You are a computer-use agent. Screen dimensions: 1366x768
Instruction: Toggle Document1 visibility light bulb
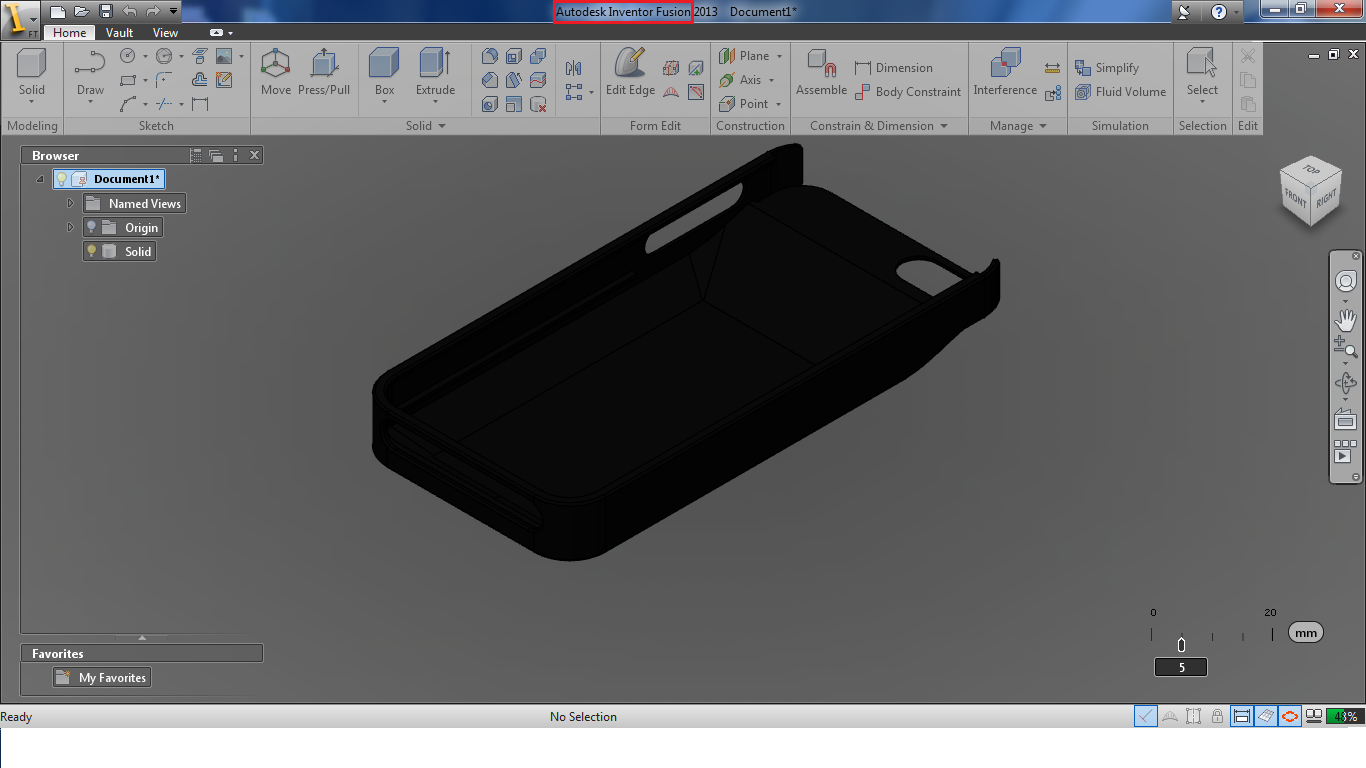62,179
